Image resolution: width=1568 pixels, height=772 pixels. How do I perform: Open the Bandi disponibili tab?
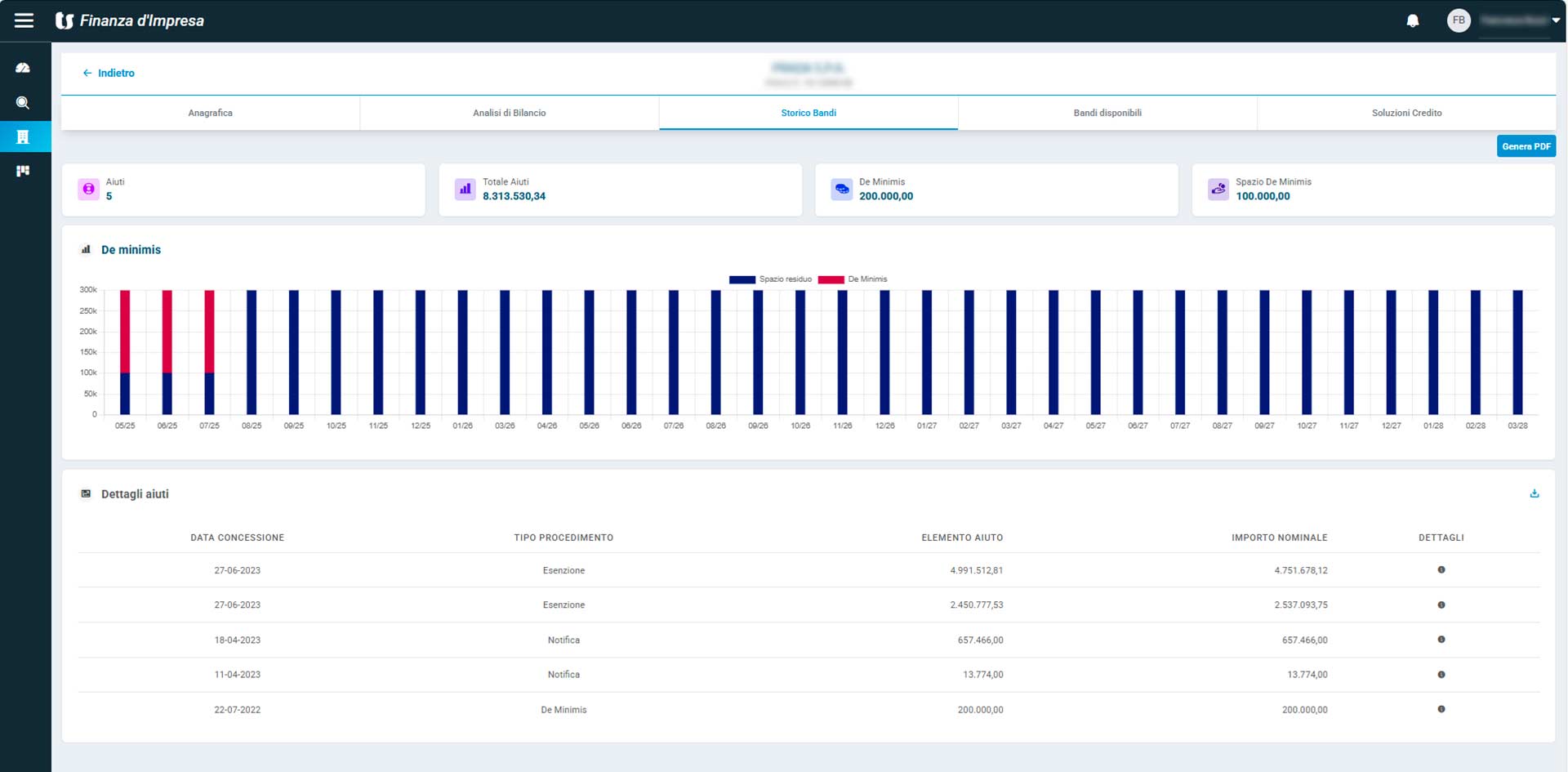[x=1107, y=113]
